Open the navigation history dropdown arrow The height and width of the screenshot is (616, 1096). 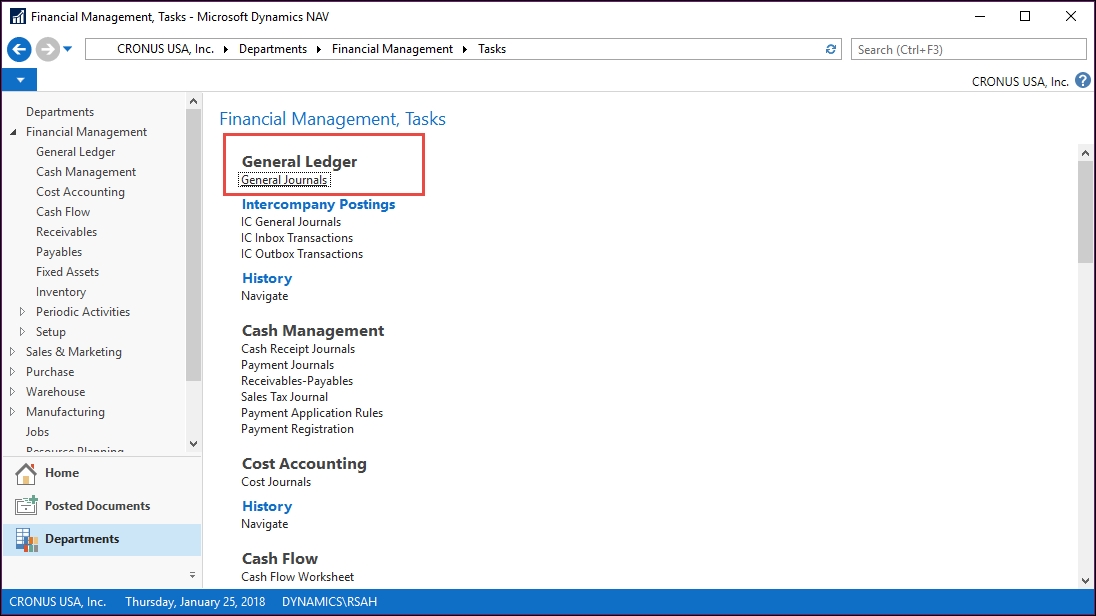pos(68,49)
